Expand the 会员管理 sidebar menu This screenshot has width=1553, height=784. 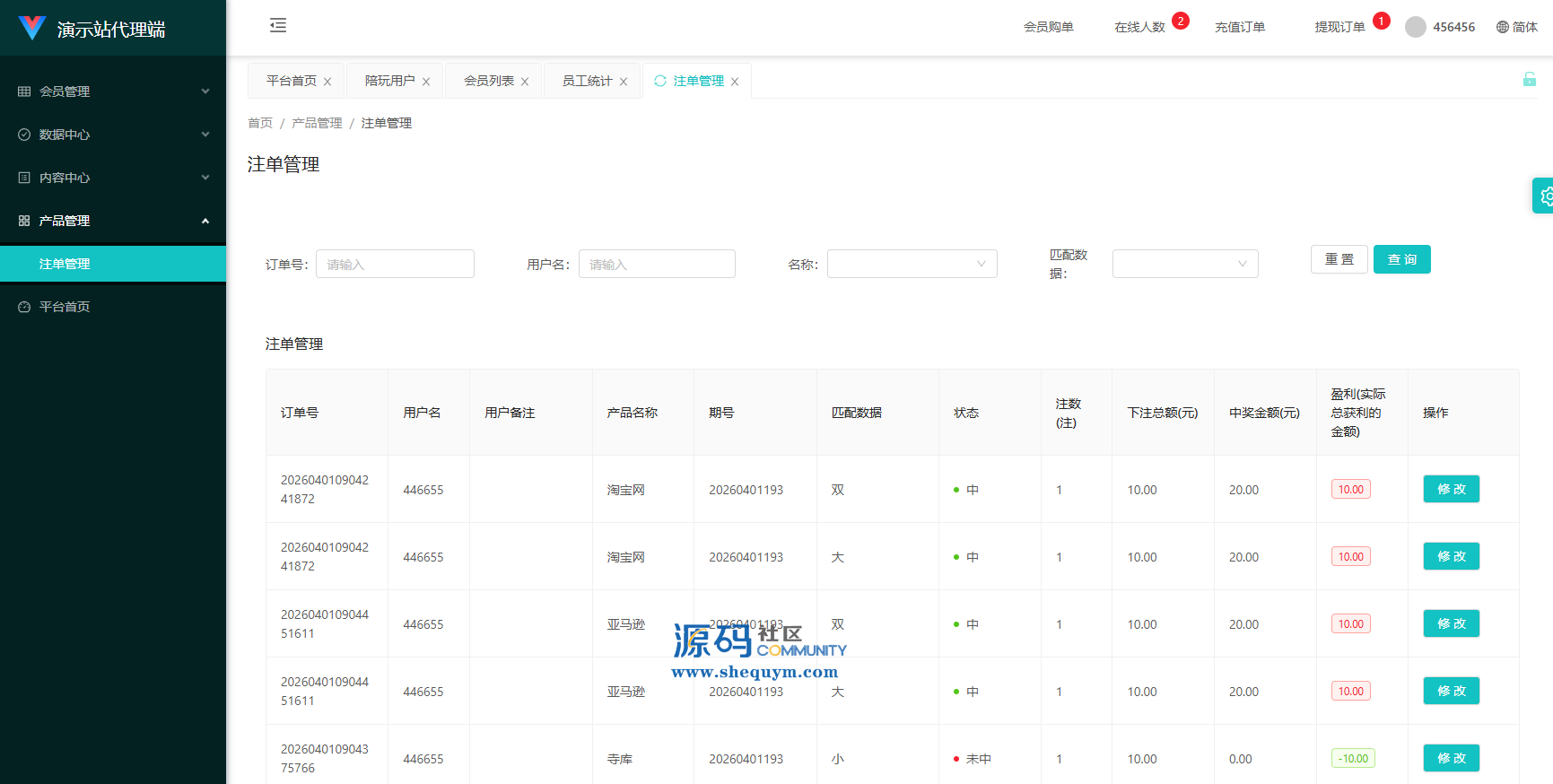113,91
